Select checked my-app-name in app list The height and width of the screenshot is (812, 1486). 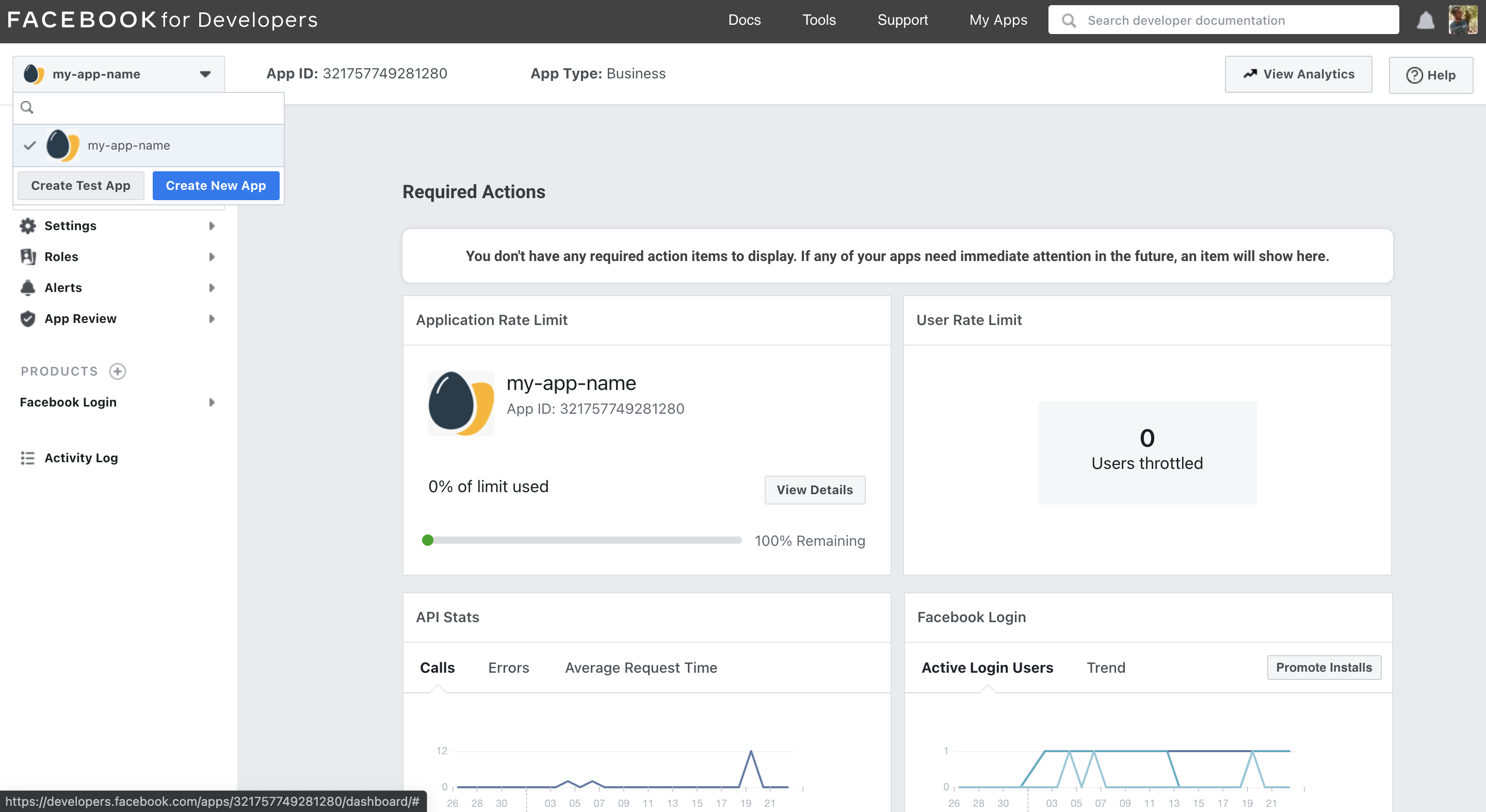[x=128, y=145]
